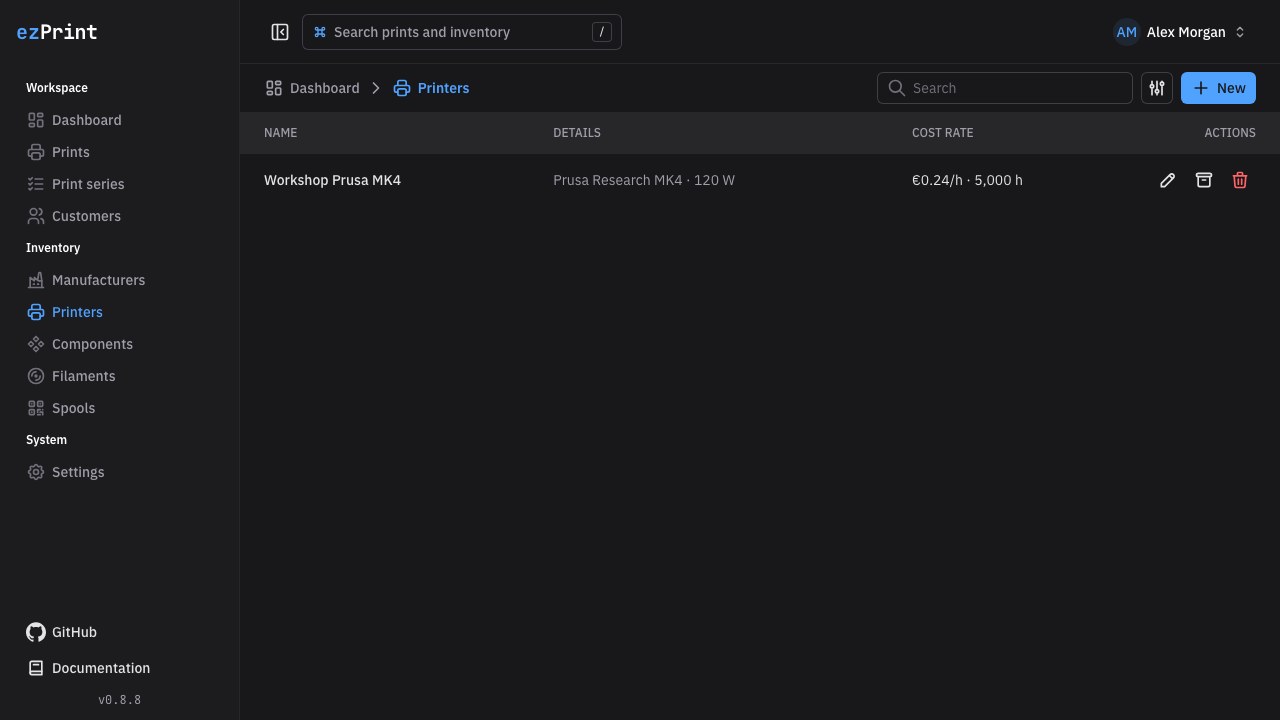Open the filter options icon button
This screenshot has height=720, width=1280.
(x=1157, y=88)
